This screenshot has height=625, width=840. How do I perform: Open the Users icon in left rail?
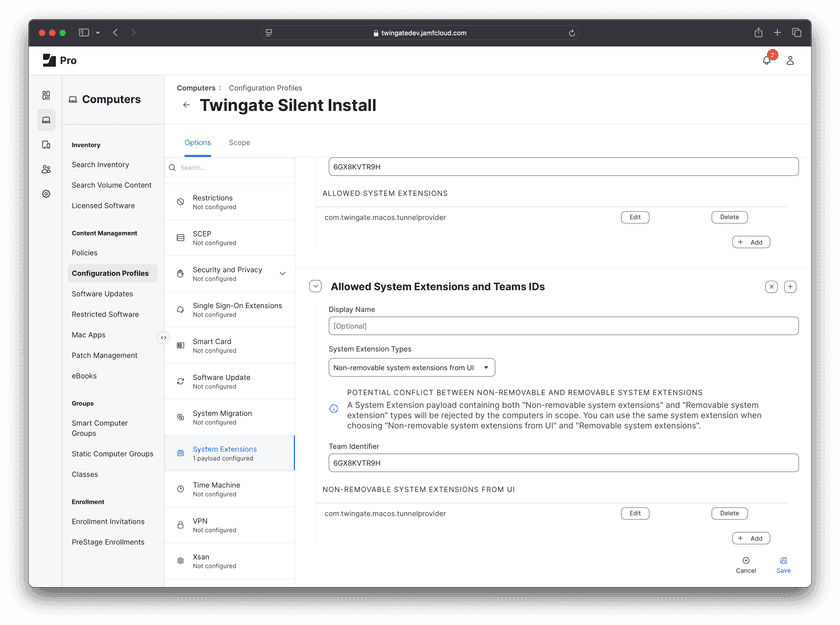point(46,169)
